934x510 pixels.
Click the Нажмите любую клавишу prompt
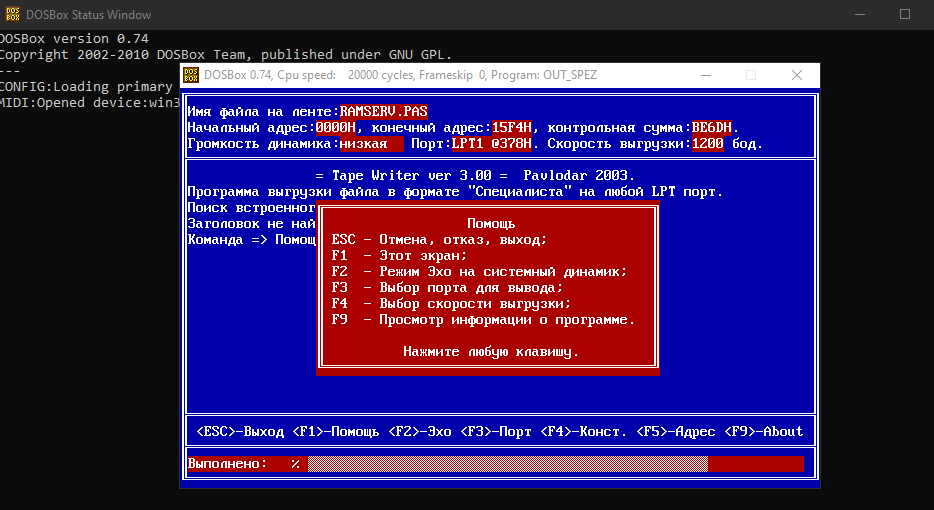pos(491,352)
